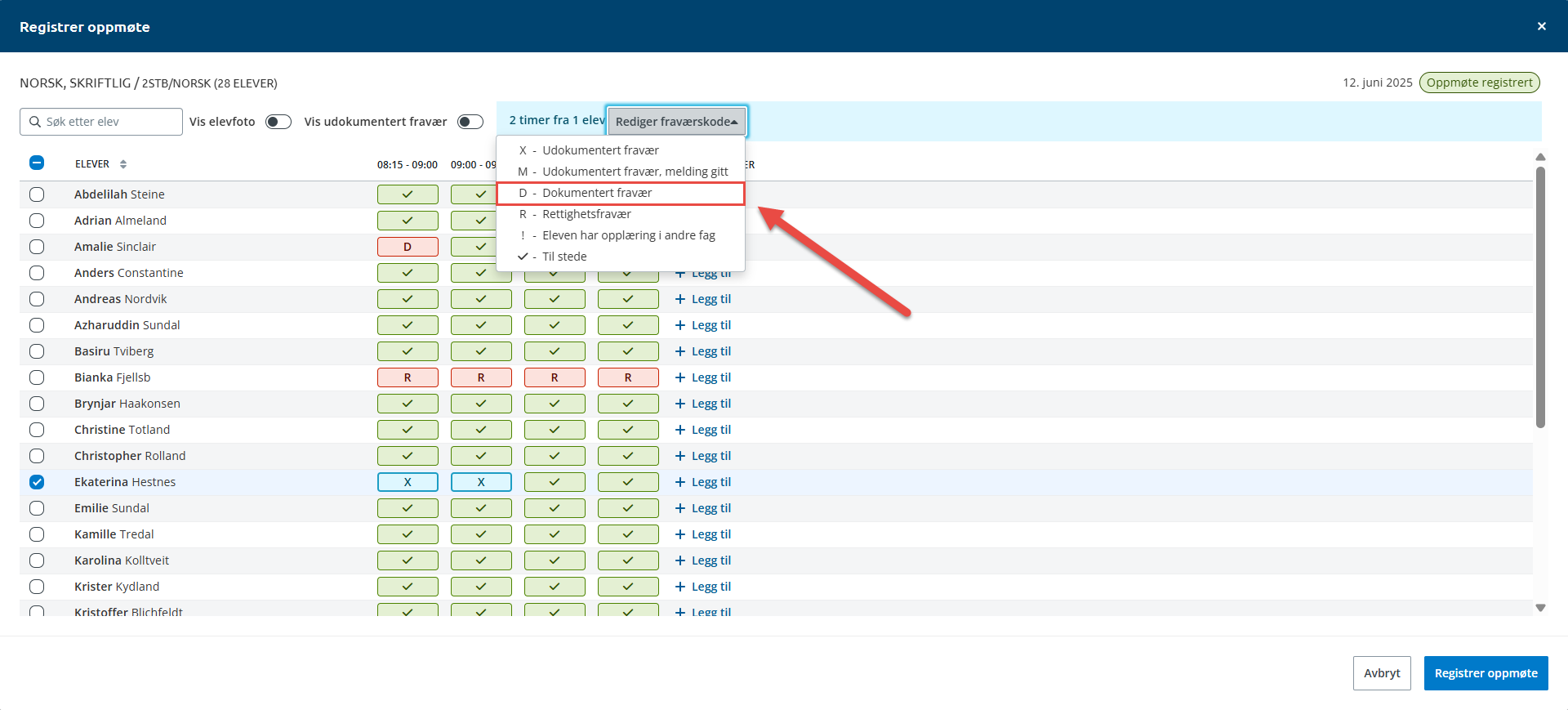Click the Registrer oppmøte button
The width and height of the screenshot is (1568, 710).
coord(1486,673)
